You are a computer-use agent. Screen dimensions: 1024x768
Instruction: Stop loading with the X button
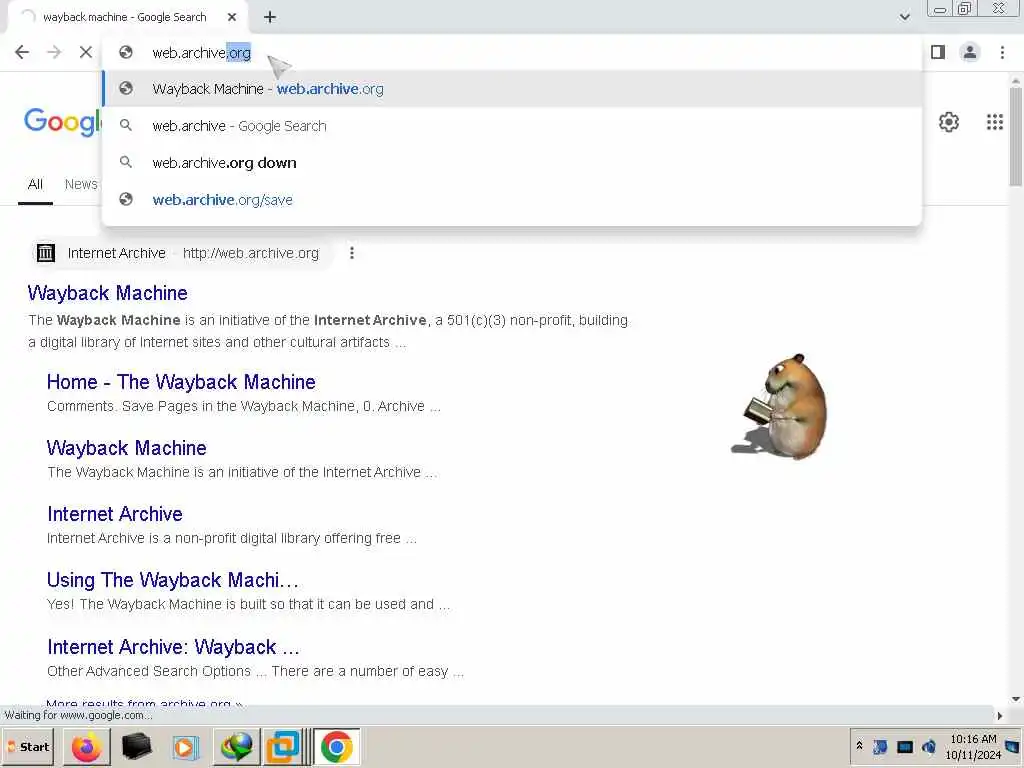coord(86,52)
